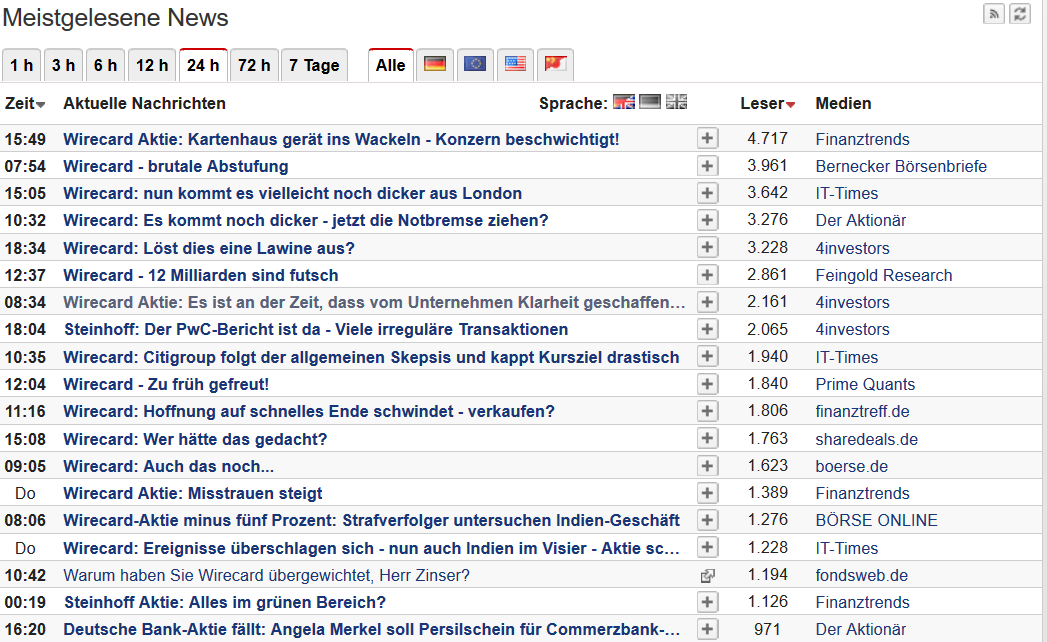Select German language flag icon
1047x642 pixels.
(650, 102)
